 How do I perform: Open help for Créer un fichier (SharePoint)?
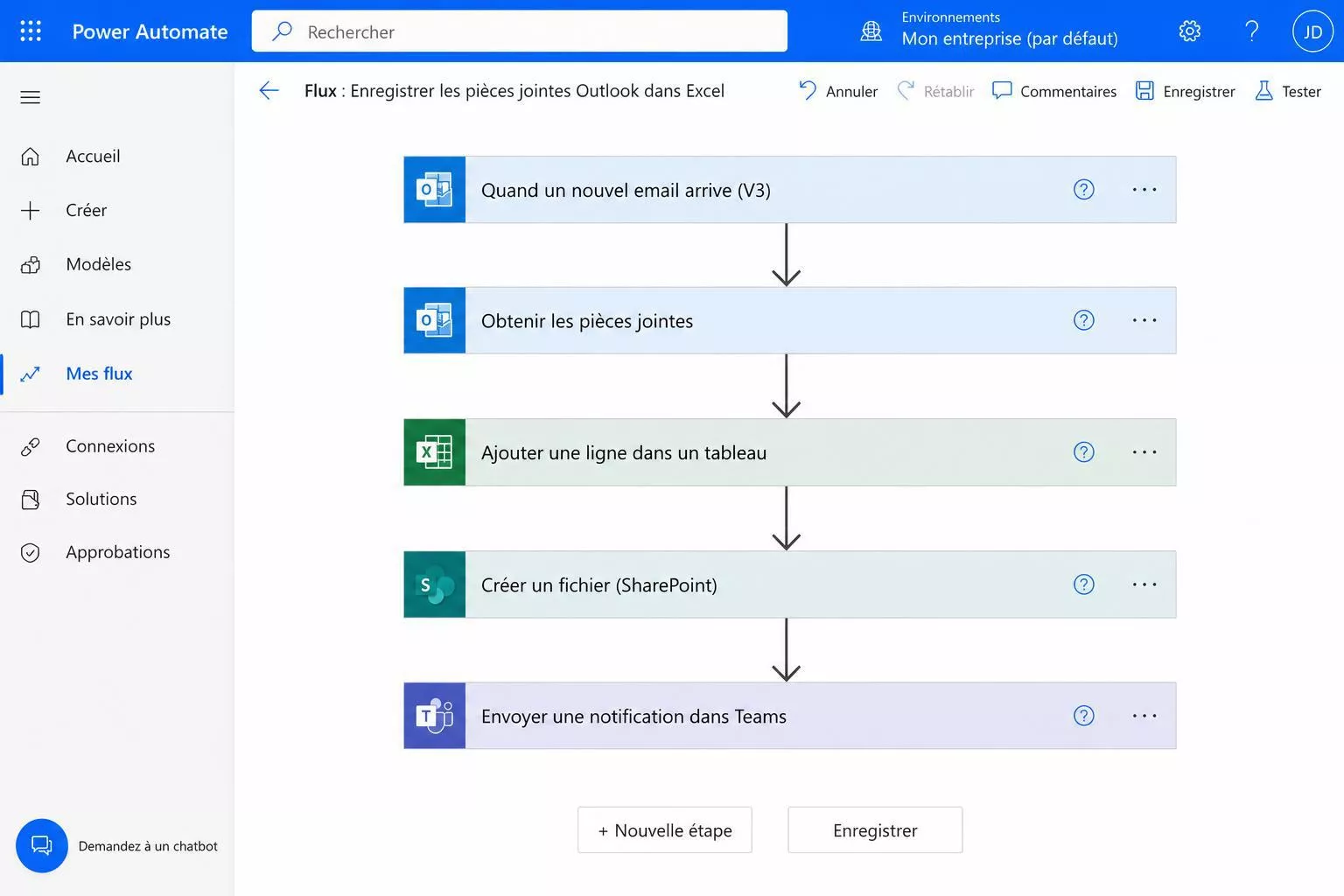[1083, 584]
